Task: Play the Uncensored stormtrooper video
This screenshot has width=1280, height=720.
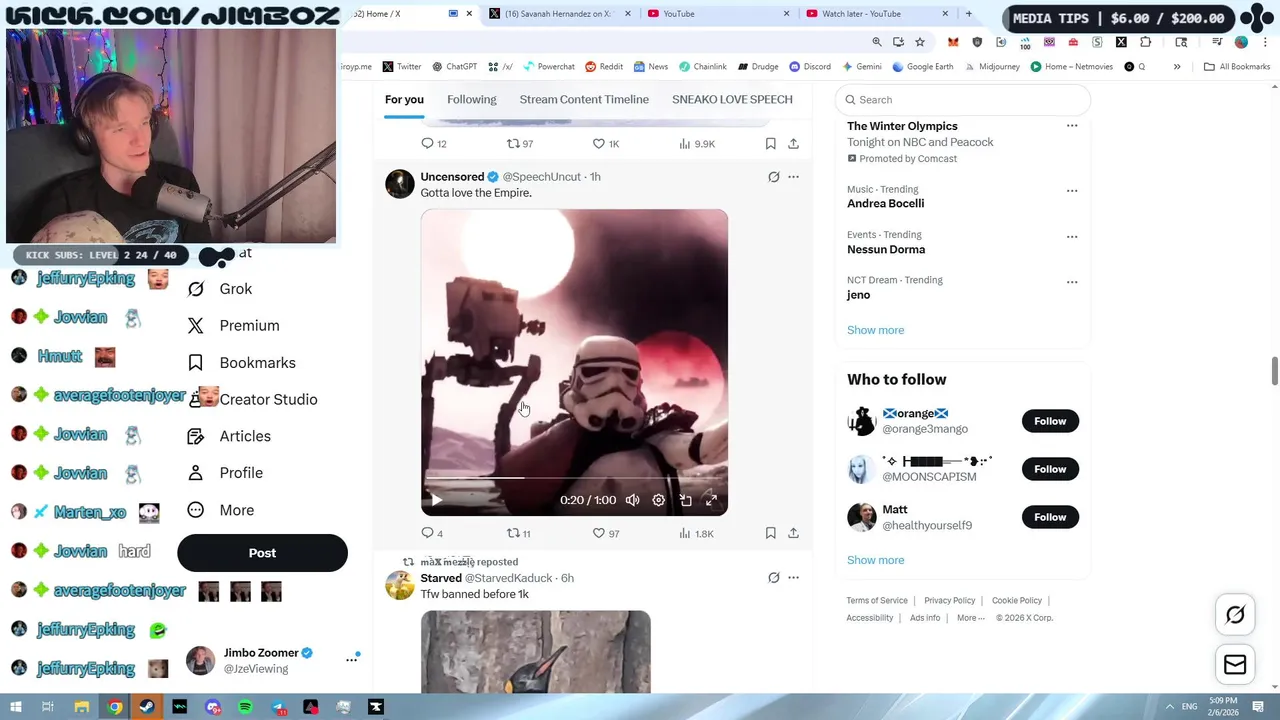Action: pyautogui.click(x=436, y=500)
